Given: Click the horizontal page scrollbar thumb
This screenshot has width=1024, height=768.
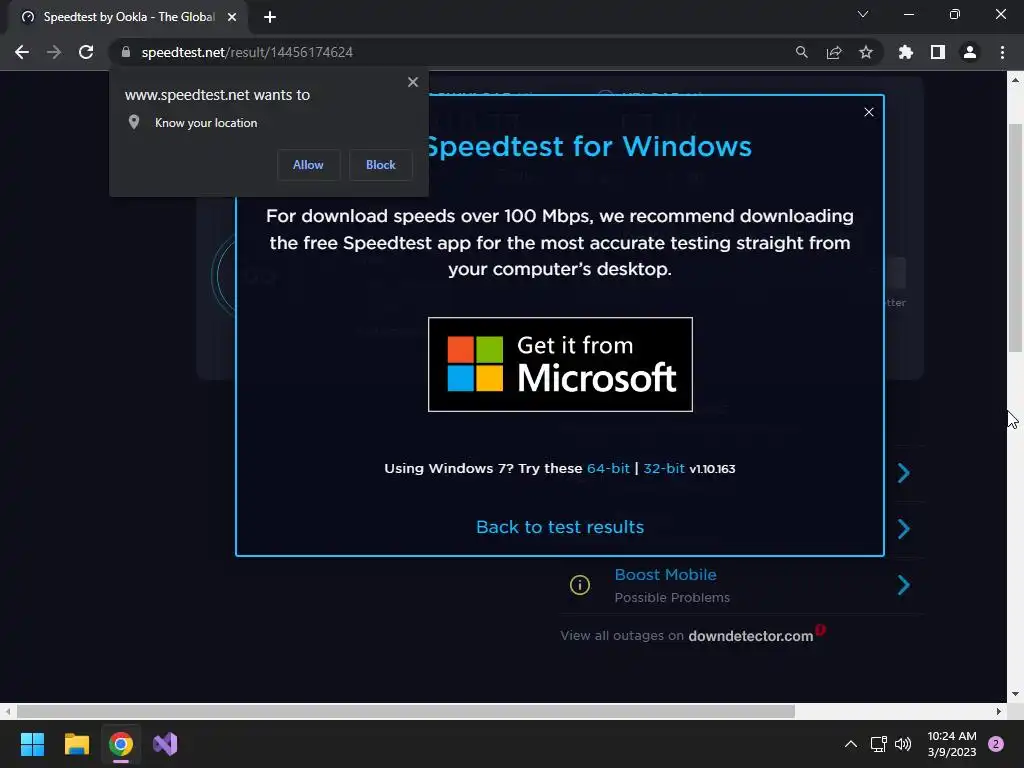Looking at the screenshot, I should [406, 711].
